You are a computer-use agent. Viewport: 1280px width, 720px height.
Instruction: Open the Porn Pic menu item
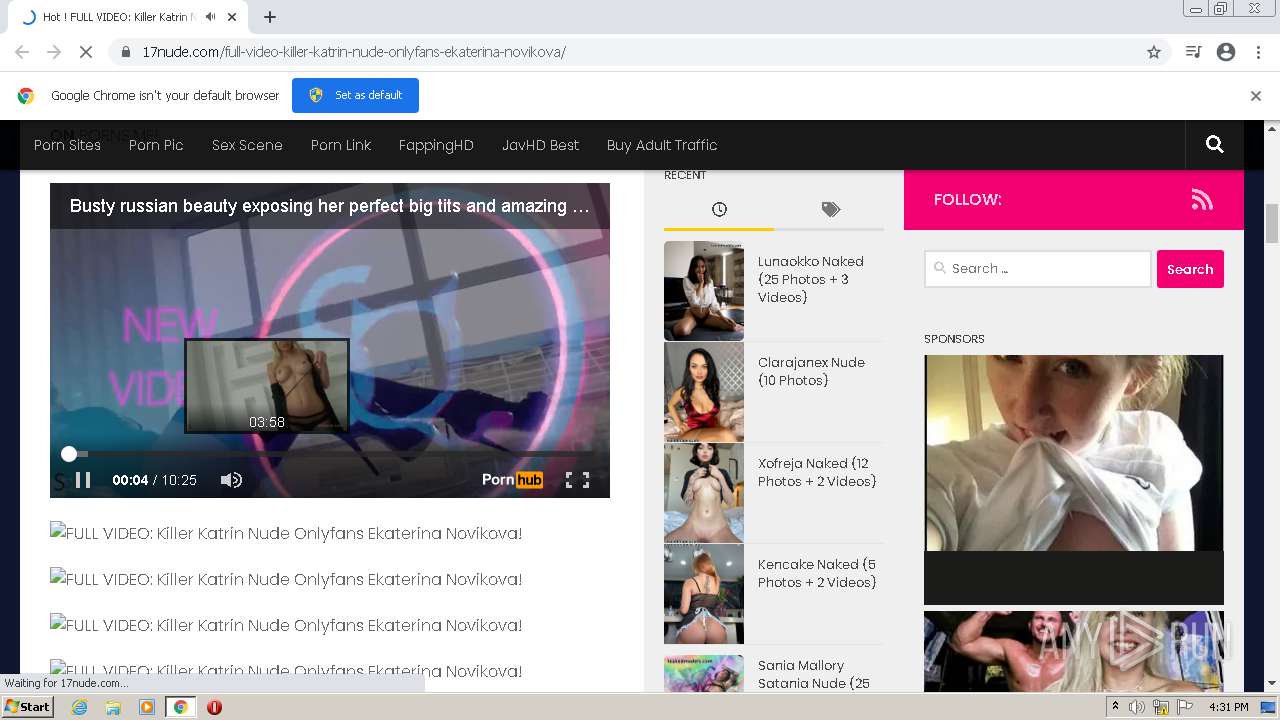click(156, 145)
